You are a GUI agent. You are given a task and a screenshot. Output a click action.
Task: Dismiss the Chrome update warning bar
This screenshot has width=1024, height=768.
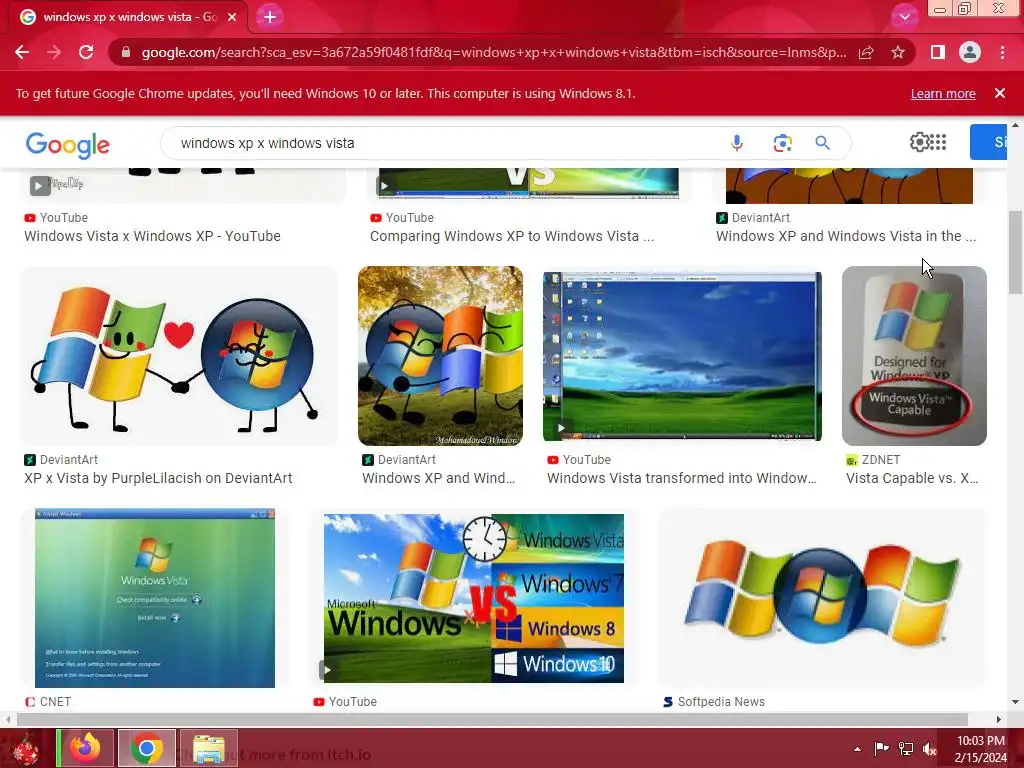click(x=1000, y=93)
